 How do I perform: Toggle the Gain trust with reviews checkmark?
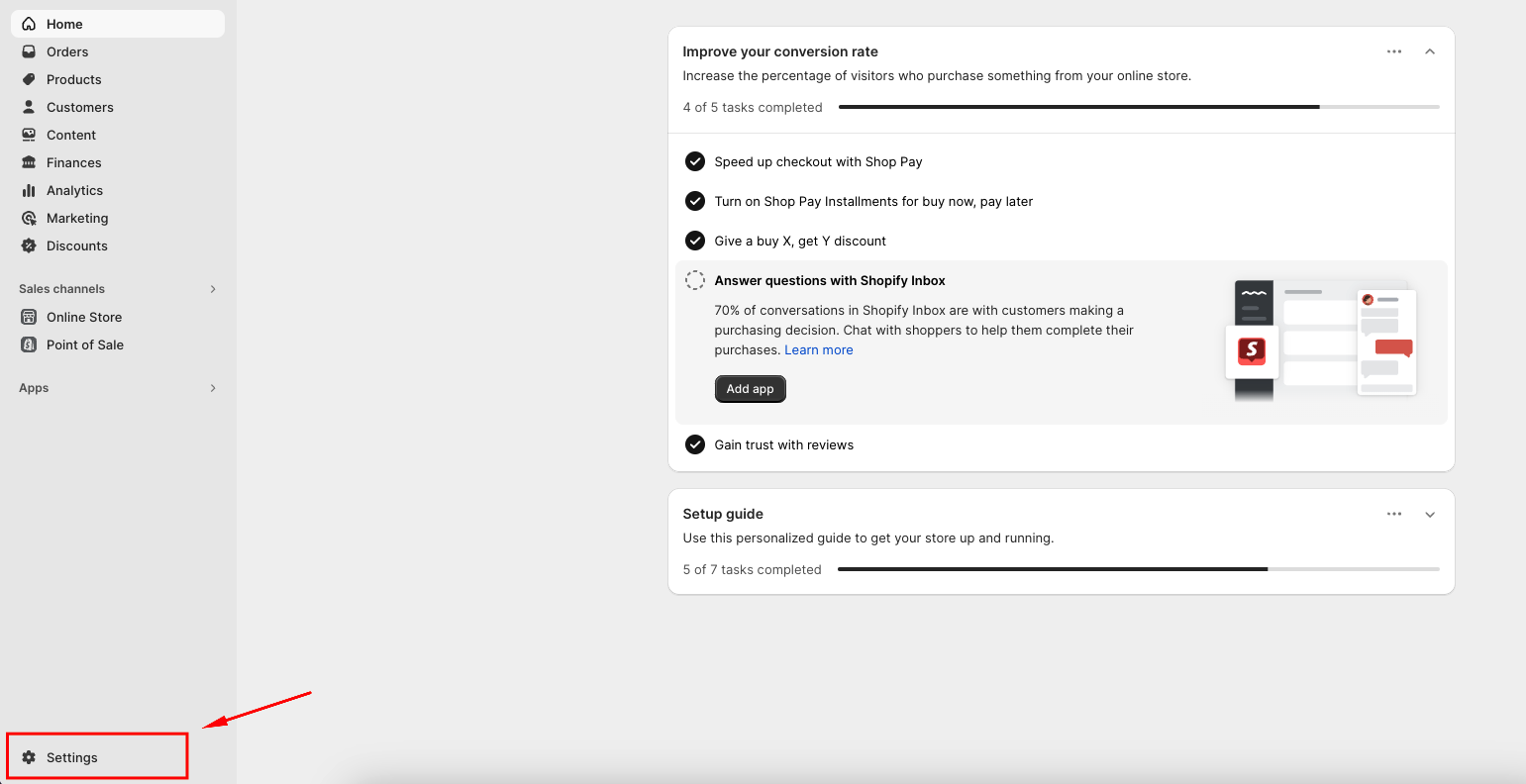point(695,444)
